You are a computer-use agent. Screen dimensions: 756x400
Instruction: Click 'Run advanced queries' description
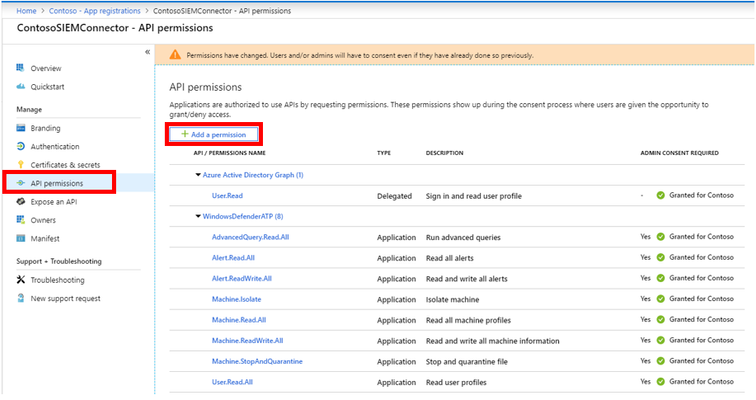tap(463, 237)
